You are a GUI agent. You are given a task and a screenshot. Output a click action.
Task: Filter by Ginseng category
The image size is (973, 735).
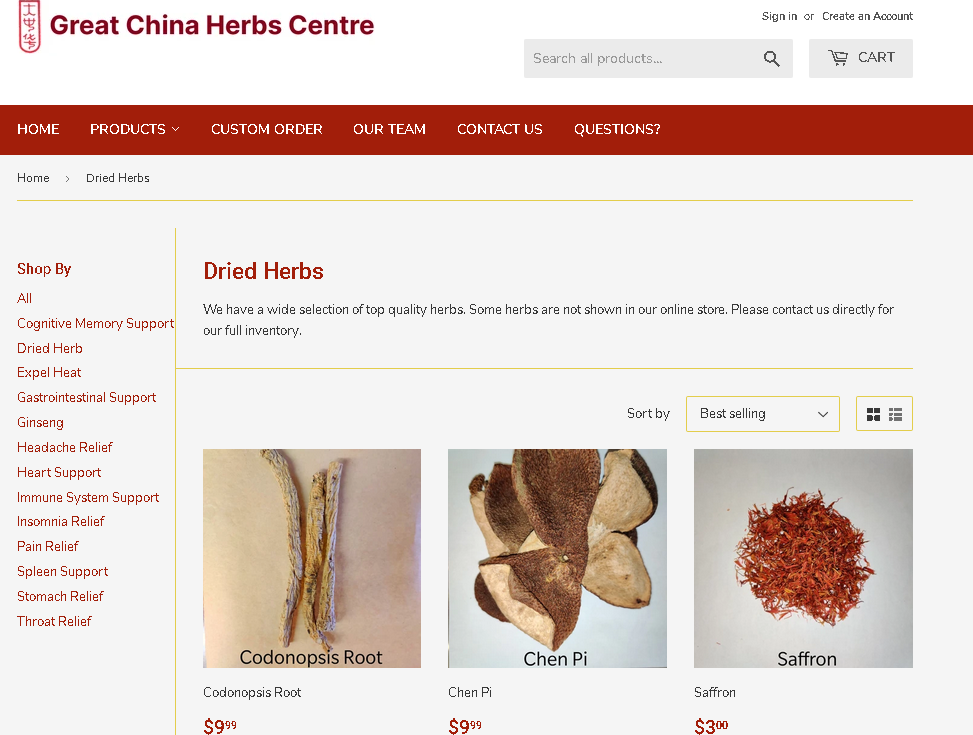40,423
